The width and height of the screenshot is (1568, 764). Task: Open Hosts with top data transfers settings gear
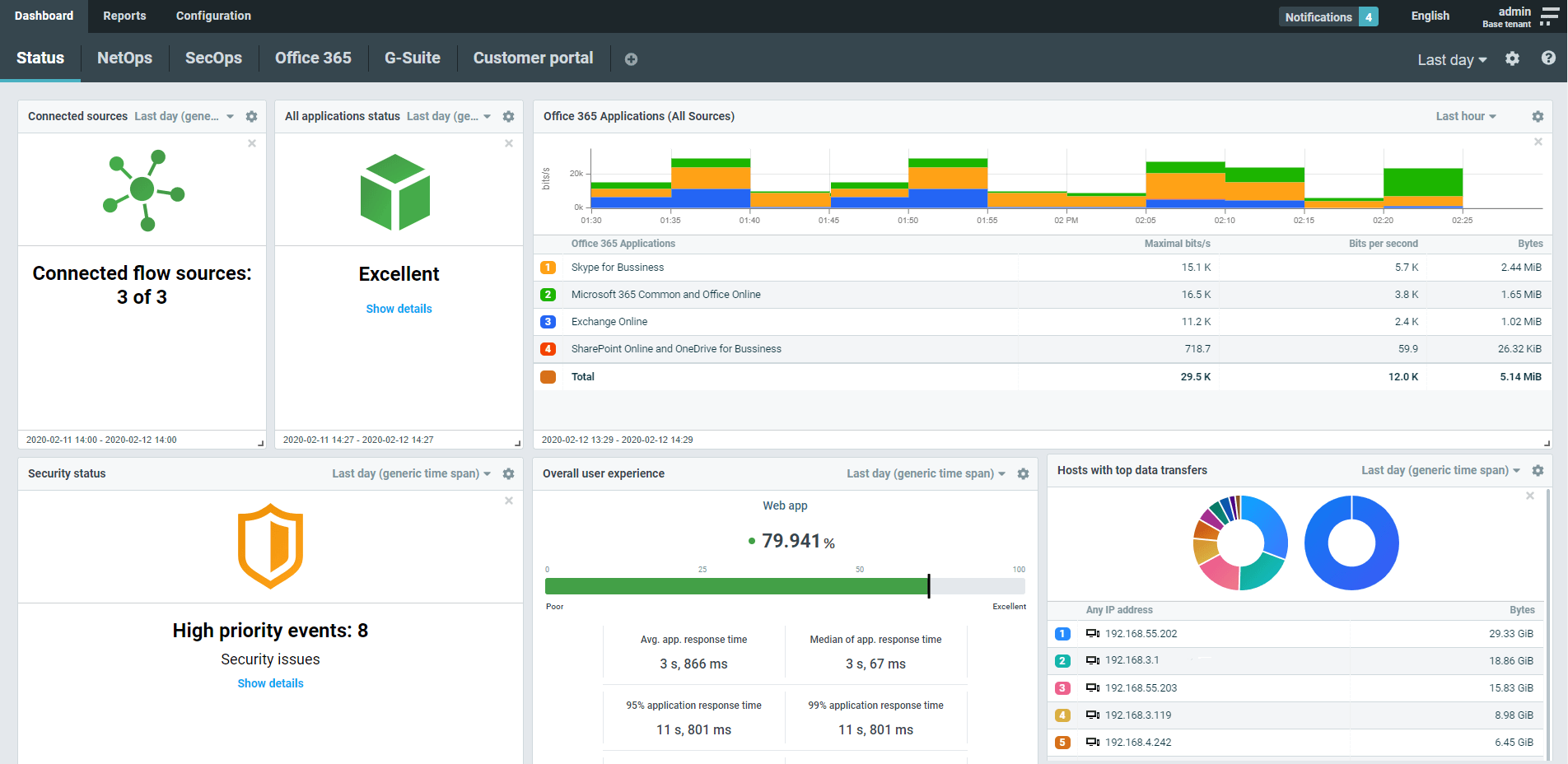click(x=1538, y=471)
